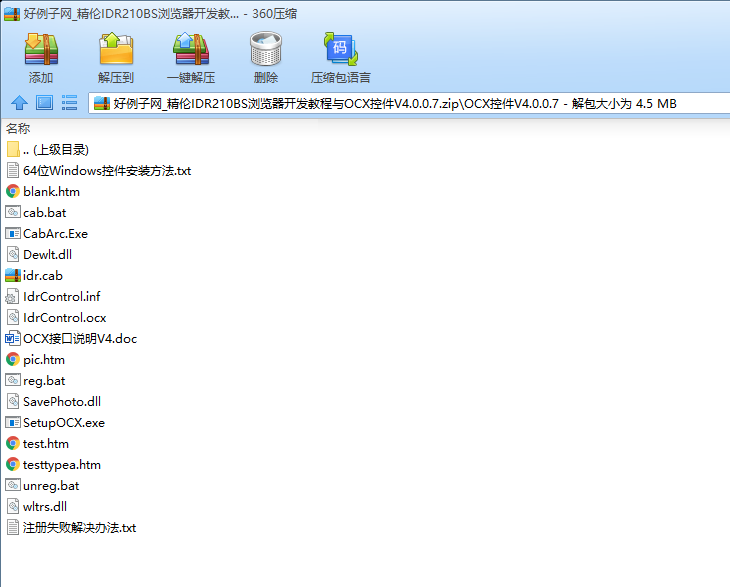The width and height of the screenshot is (730, 587).
Task: Select the SavePhoto.dll file
Action: (x=53, y=402)
